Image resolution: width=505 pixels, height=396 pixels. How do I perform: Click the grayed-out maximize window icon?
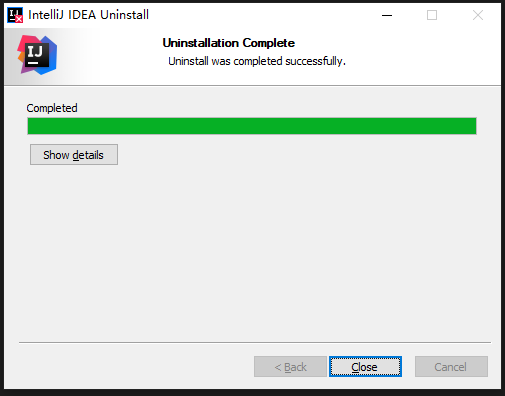(x=432, y=15)
